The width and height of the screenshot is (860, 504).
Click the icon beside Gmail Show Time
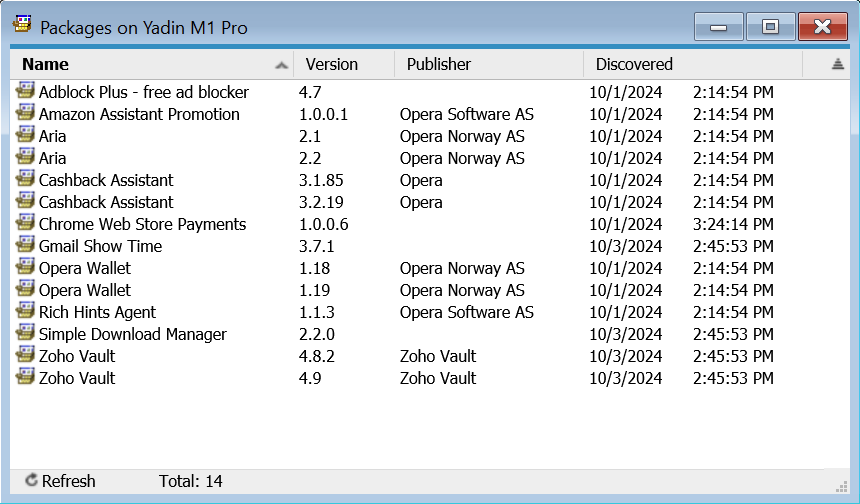pos(25,245)
